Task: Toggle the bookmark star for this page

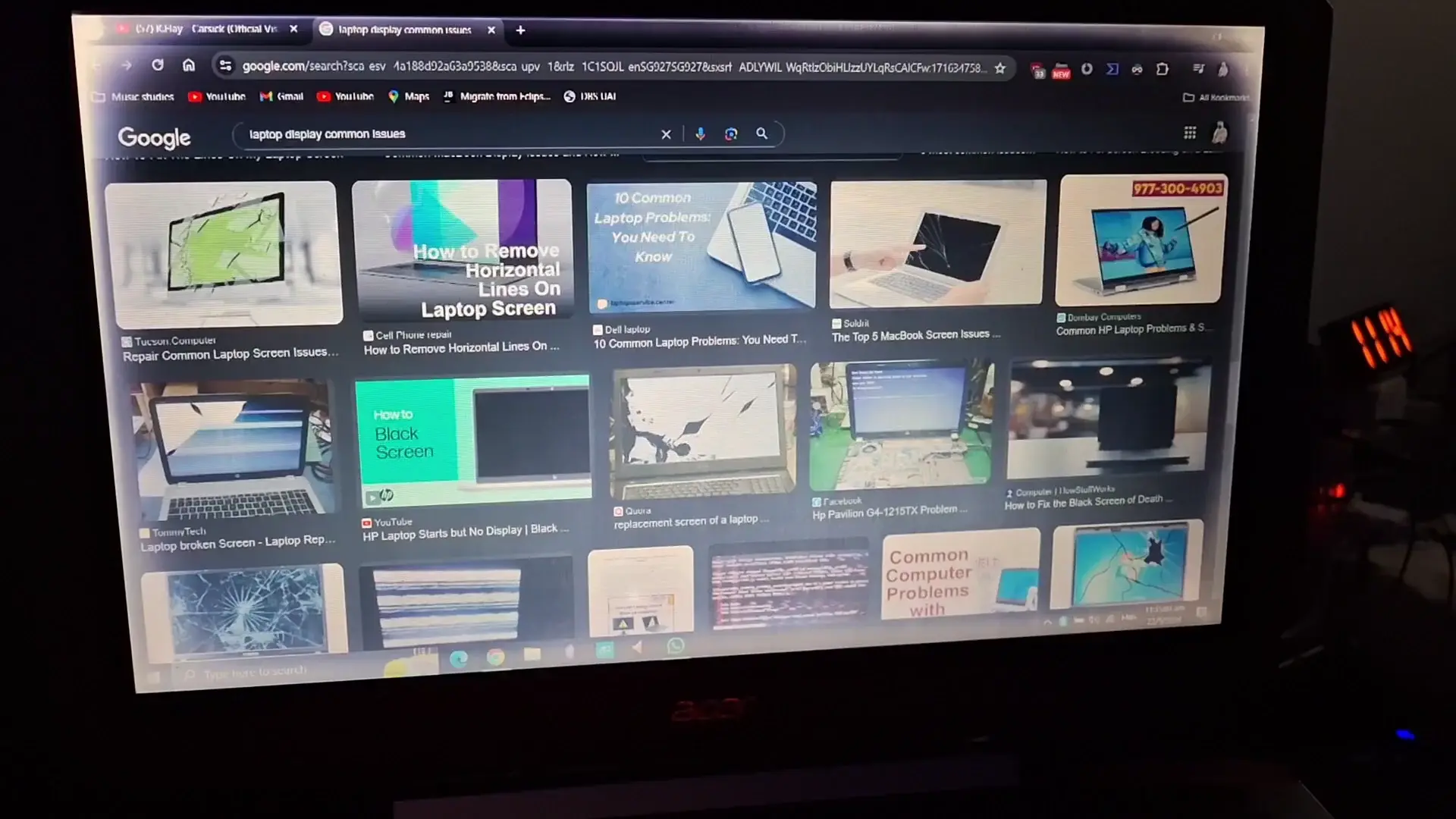Action: tap(1000, 67)
